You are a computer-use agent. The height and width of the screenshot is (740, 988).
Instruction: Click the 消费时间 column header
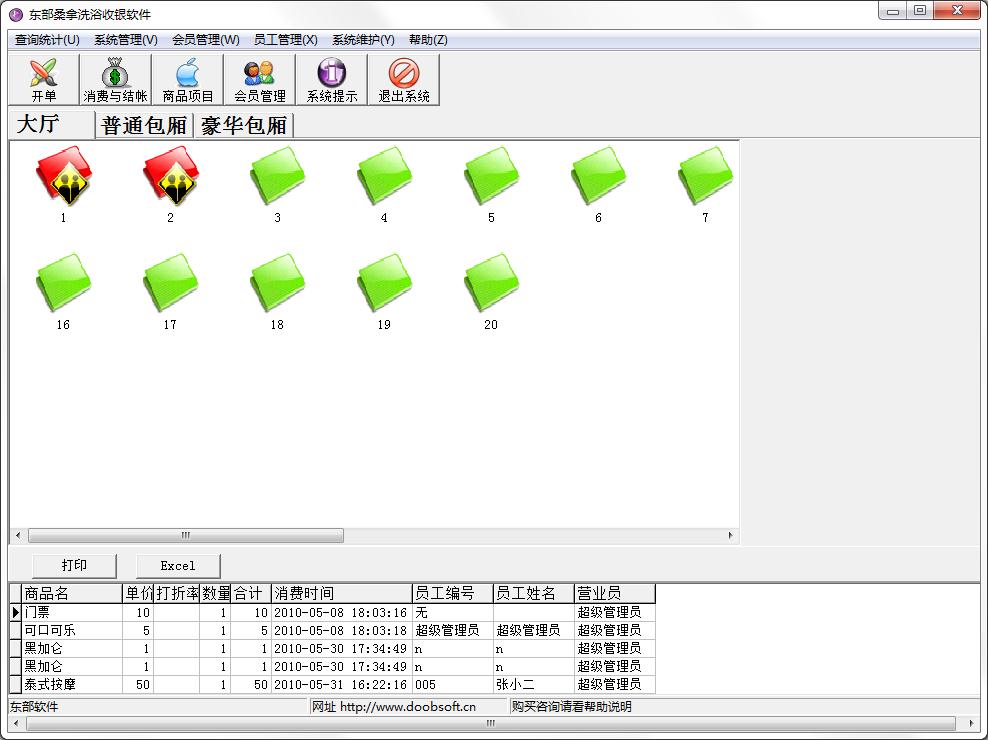[340, 593]
